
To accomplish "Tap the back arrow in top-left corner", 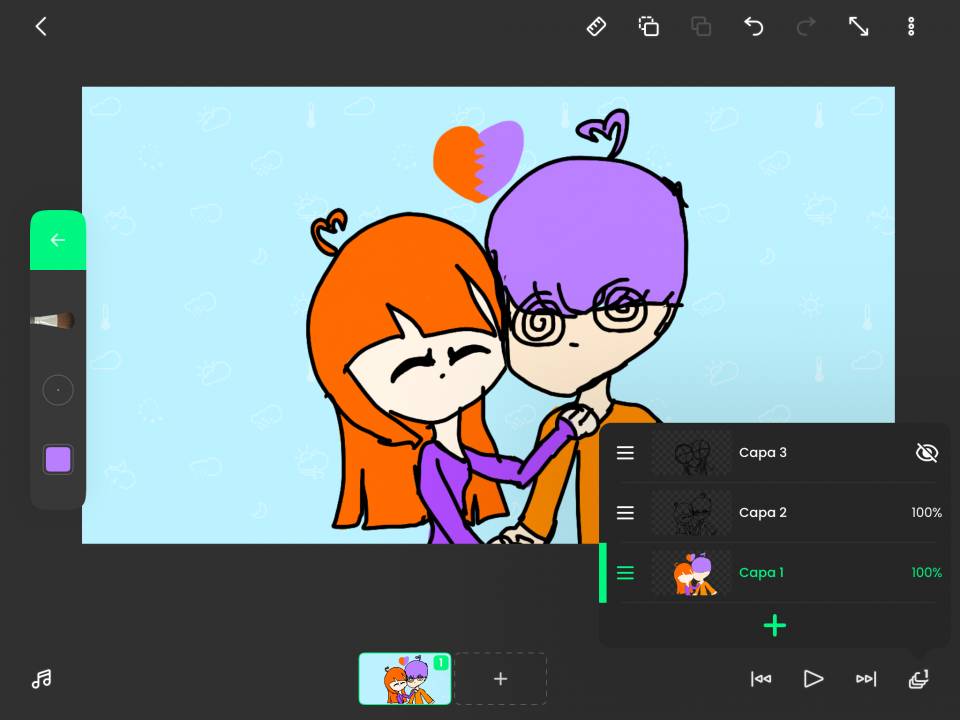I will (41, 27).
